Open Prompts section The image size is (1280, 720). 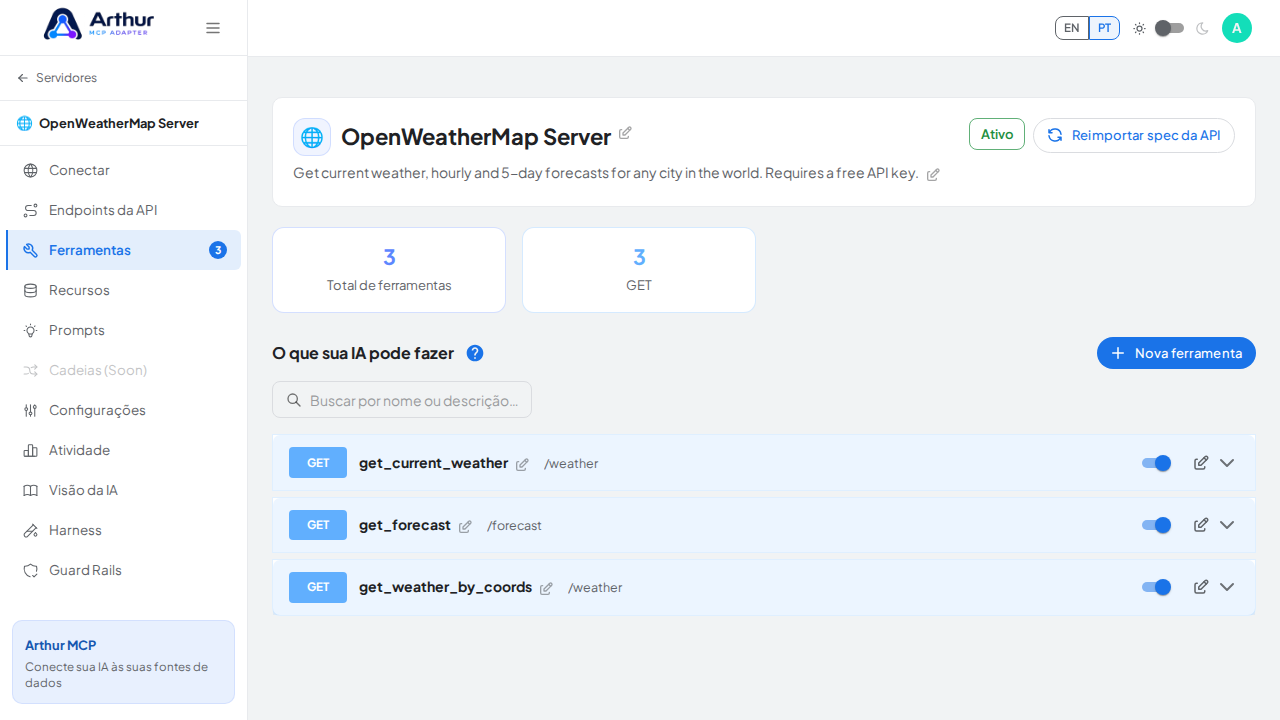123,330
